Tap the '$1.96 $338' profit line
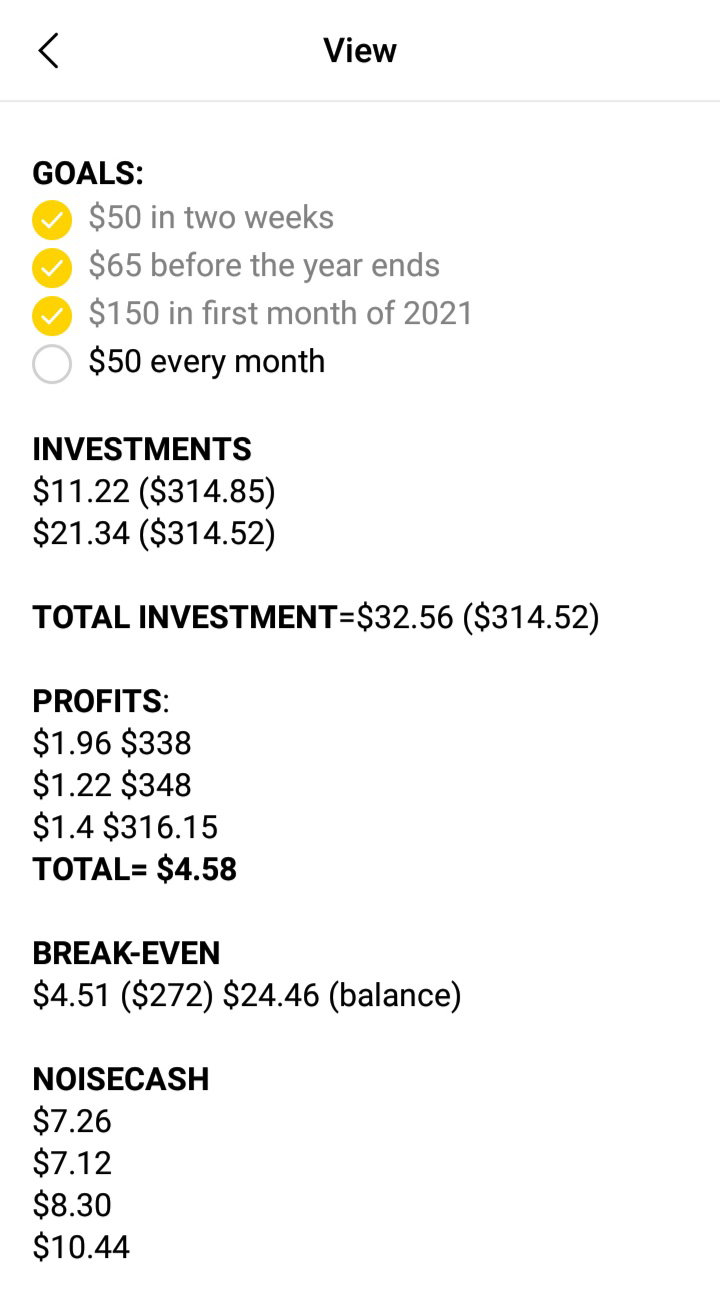Image resolution: width=720 pixels, height=1307 pixels. (x=112, y=743)
